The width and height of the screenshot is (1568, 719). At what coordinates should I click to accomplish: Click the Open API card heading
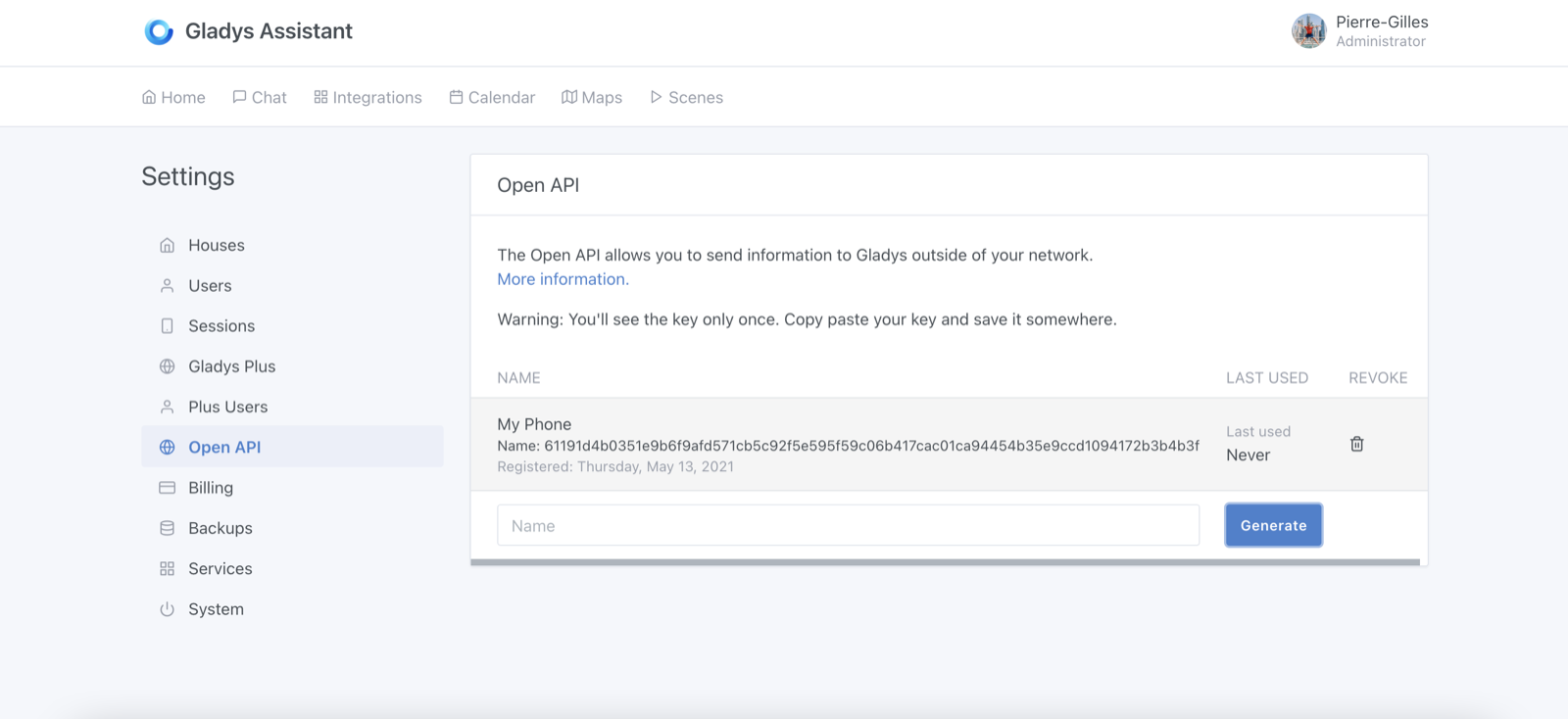[538, 185]
